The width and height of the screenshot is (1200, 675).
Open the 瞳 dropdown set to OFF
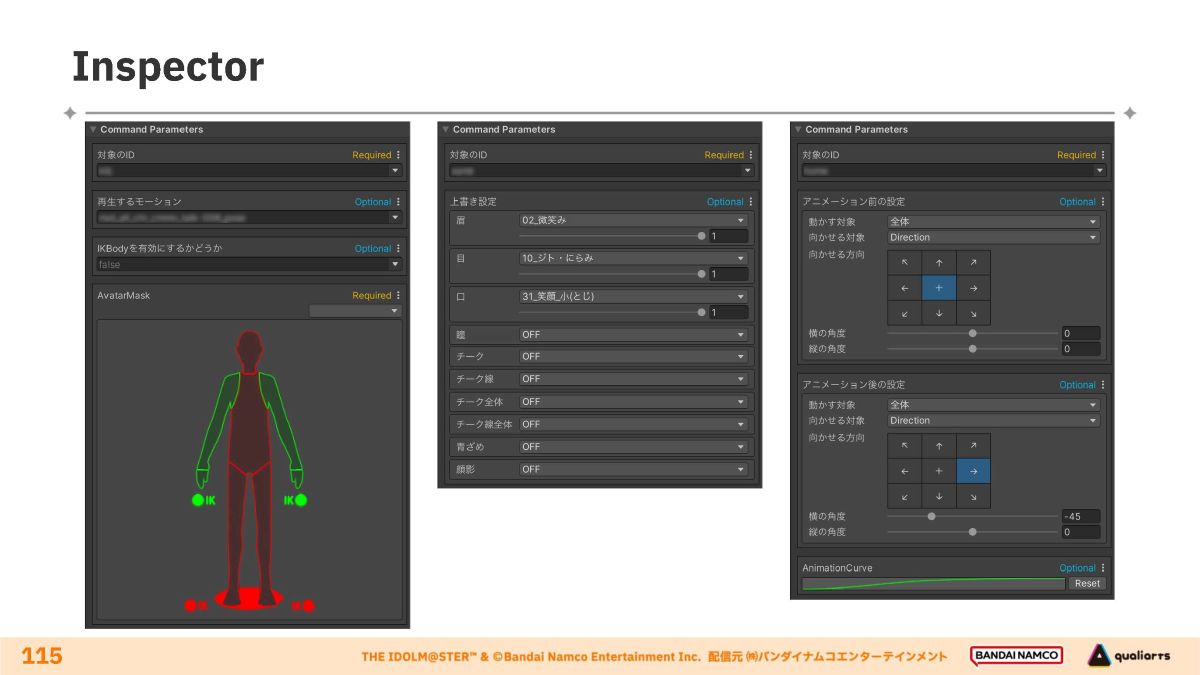[633, 335]
